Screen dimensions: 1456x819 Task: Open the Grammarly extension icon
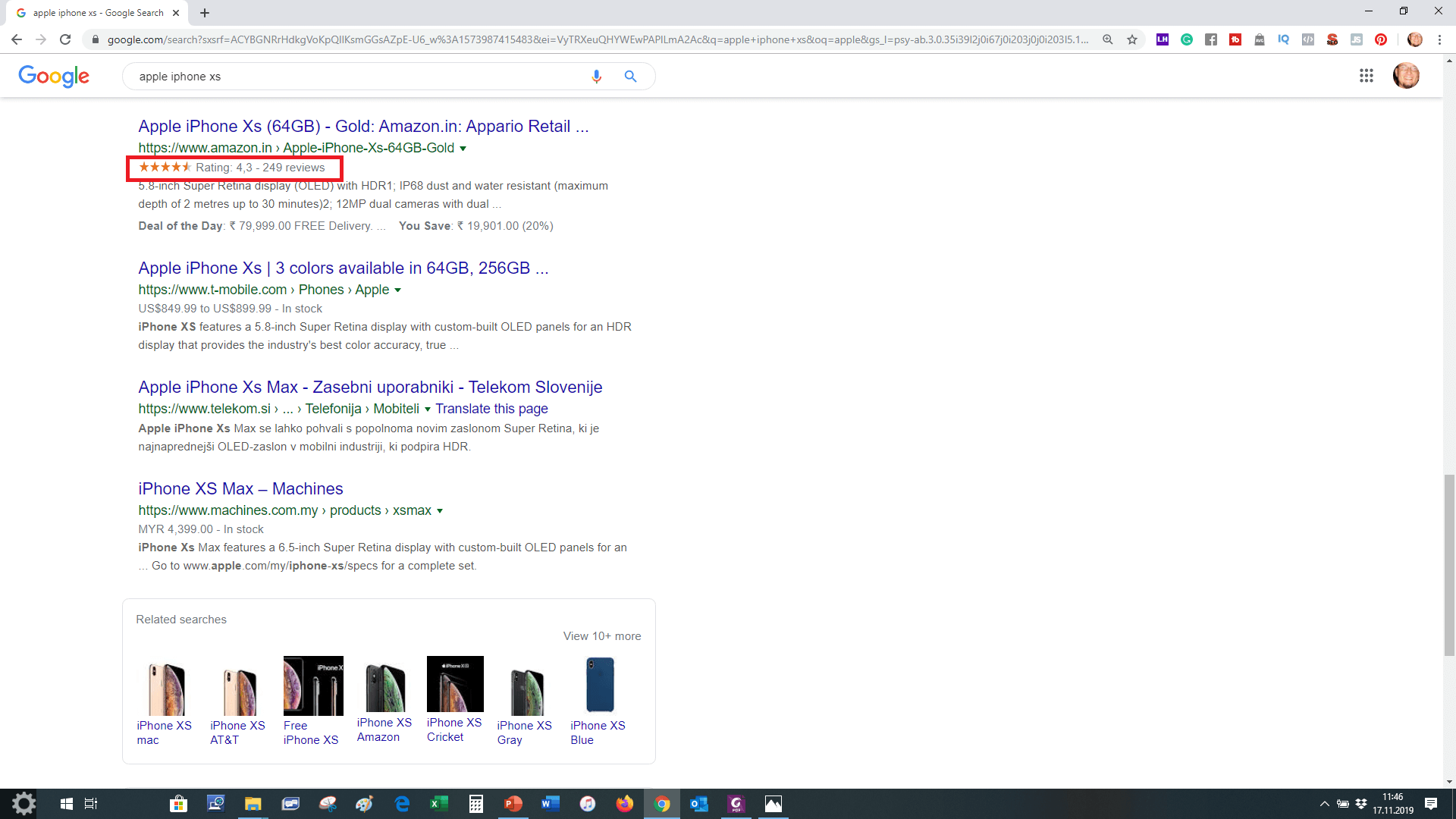(1187, 39)
